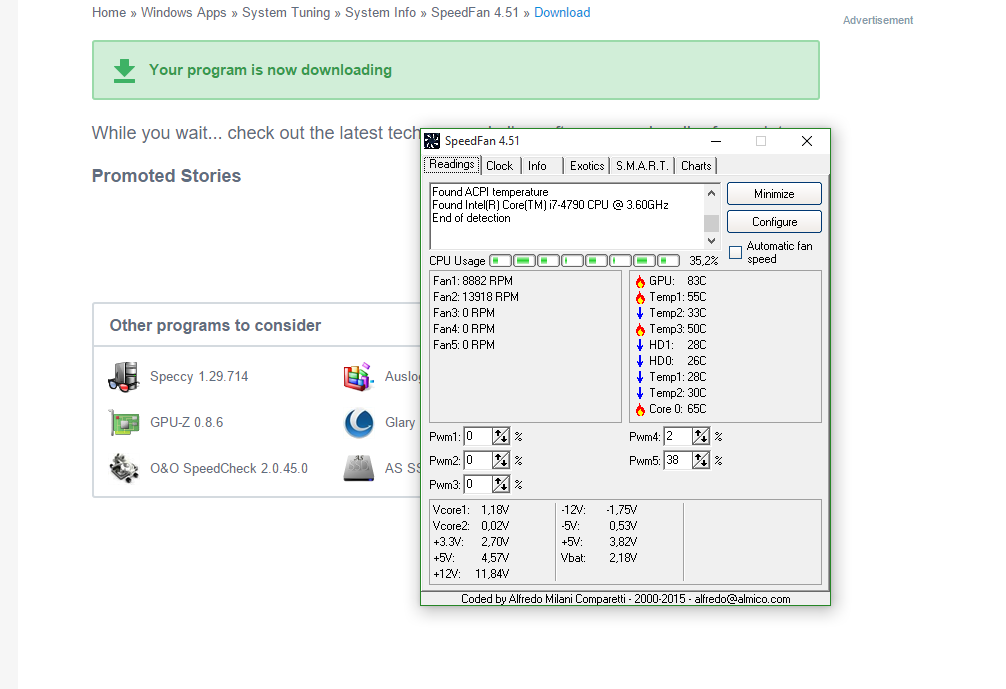Open the O&O SpeedCheck 2.0.45.0 link

click(x=229, y=469)
